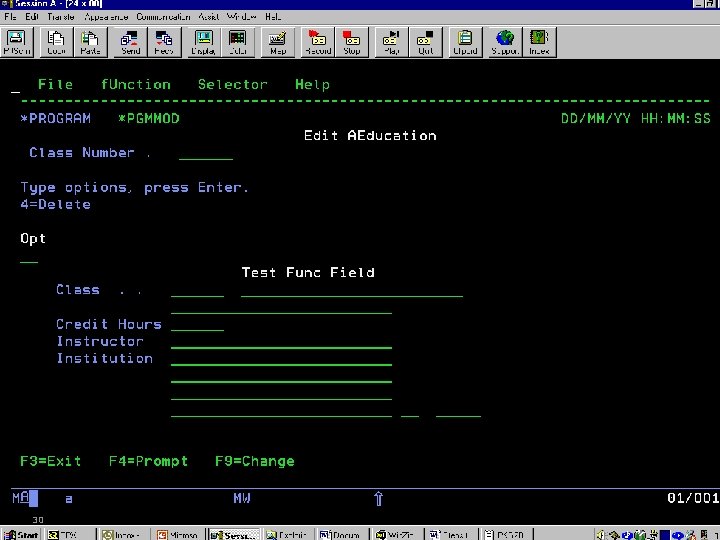The width and height of the screenshot is (720, 540).
Task: Click the macro Stop toolbar icon
Action: [x=352, y=42]
